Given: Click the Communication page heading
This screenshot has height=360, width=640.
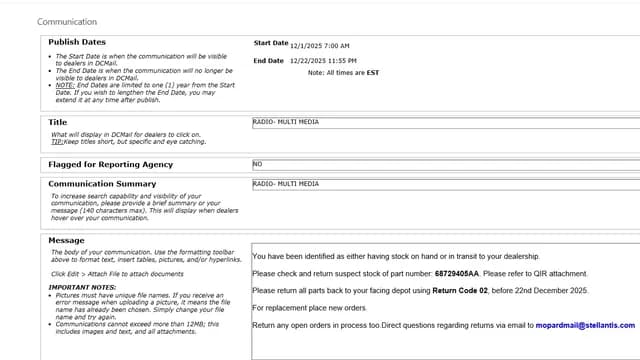Looking at the screenshot, I should click(x=67, y=22).
